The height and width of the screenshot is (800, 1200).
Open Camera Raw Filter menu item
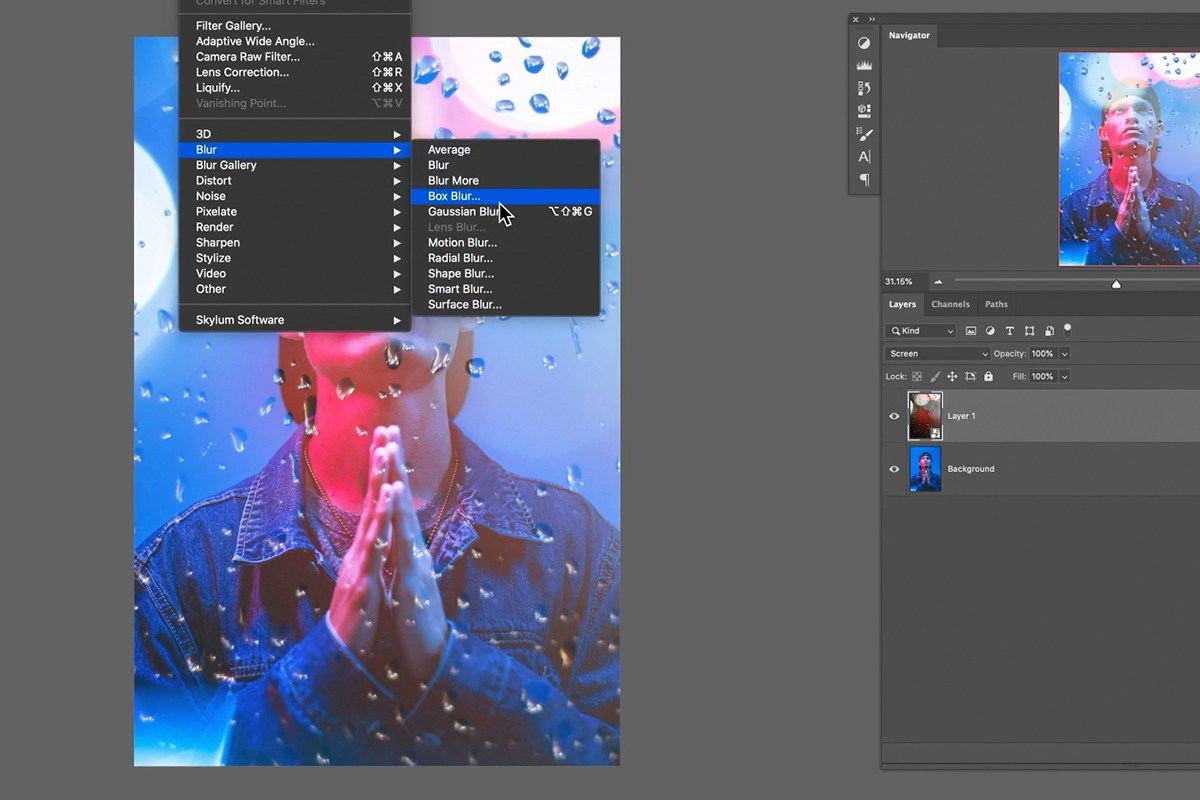click(295, 57)
